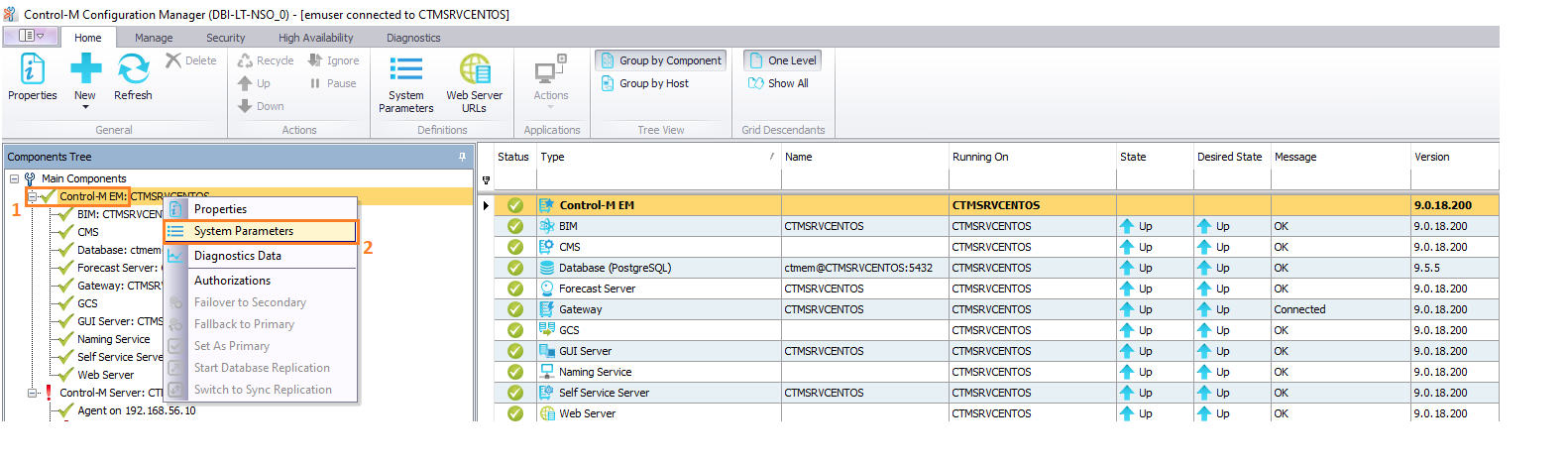Select Agent on 192.168.56.10
The height and width of the screenshot is (464, 1568).
(x=137, y=410)
